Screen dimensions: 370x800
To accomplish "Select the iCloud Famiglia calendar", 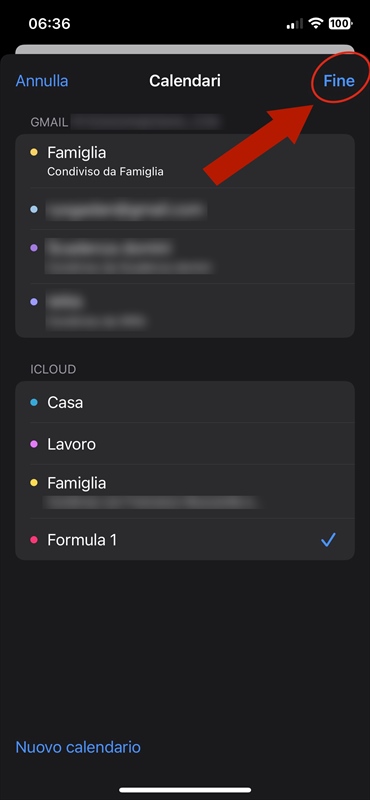I will pyautogui.click(x=185, y=492).
